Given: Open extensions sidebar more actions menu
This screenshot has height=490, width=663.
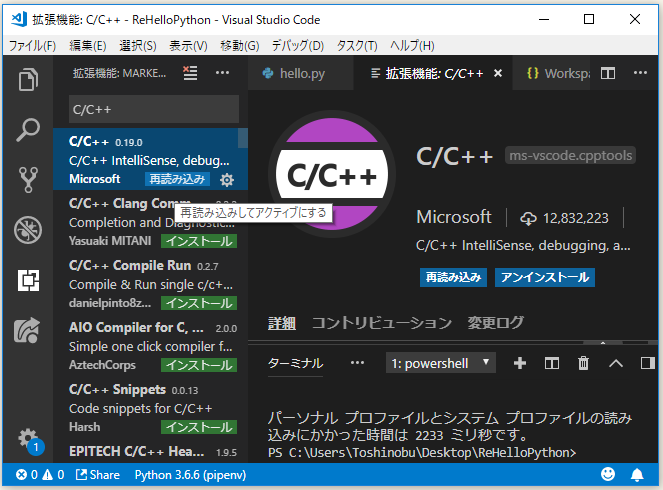Looking at the screenshot, I should (222, 73).
